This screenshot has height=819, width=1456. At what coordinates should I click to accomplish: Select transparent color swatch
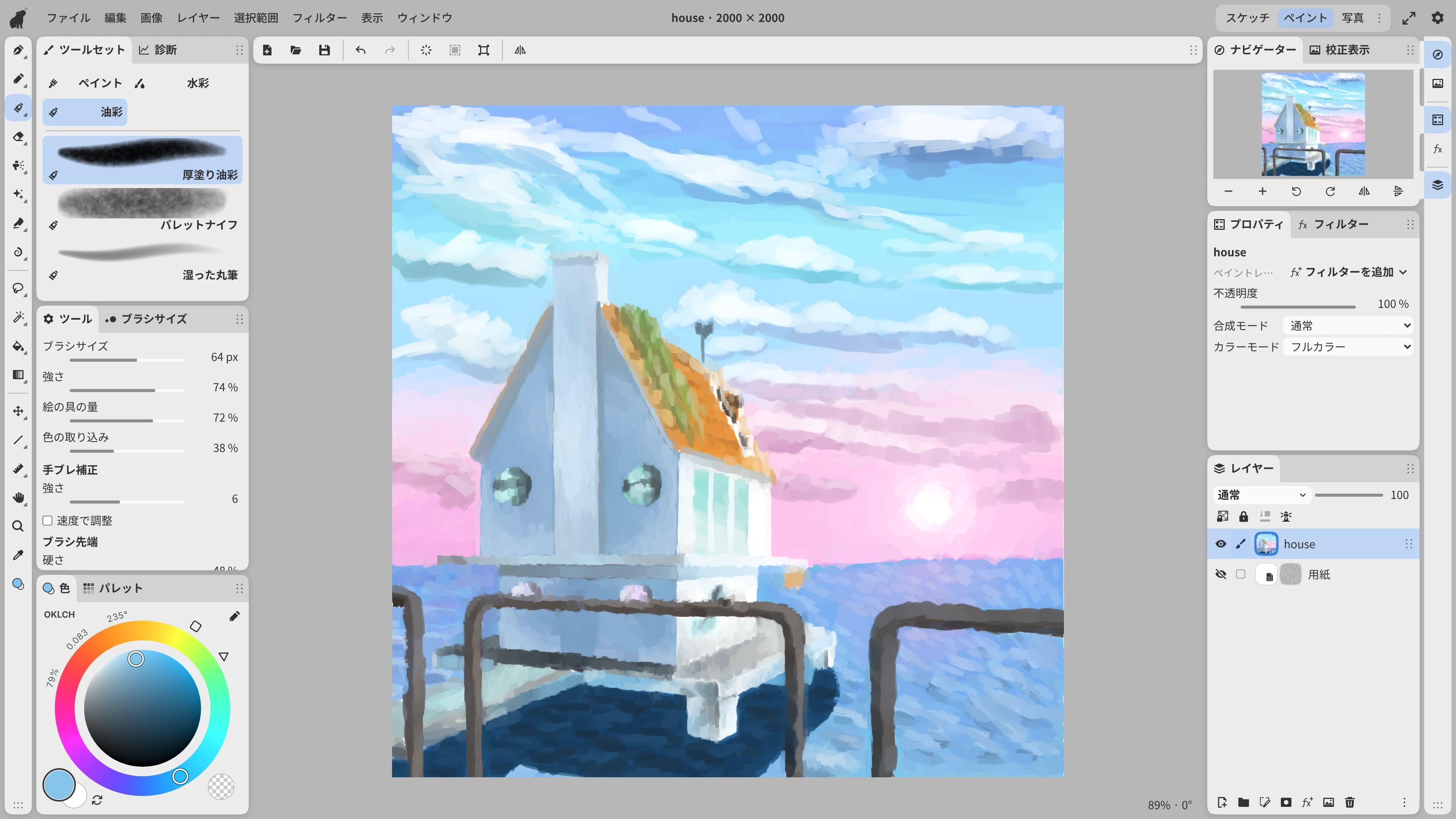(221, 786)
